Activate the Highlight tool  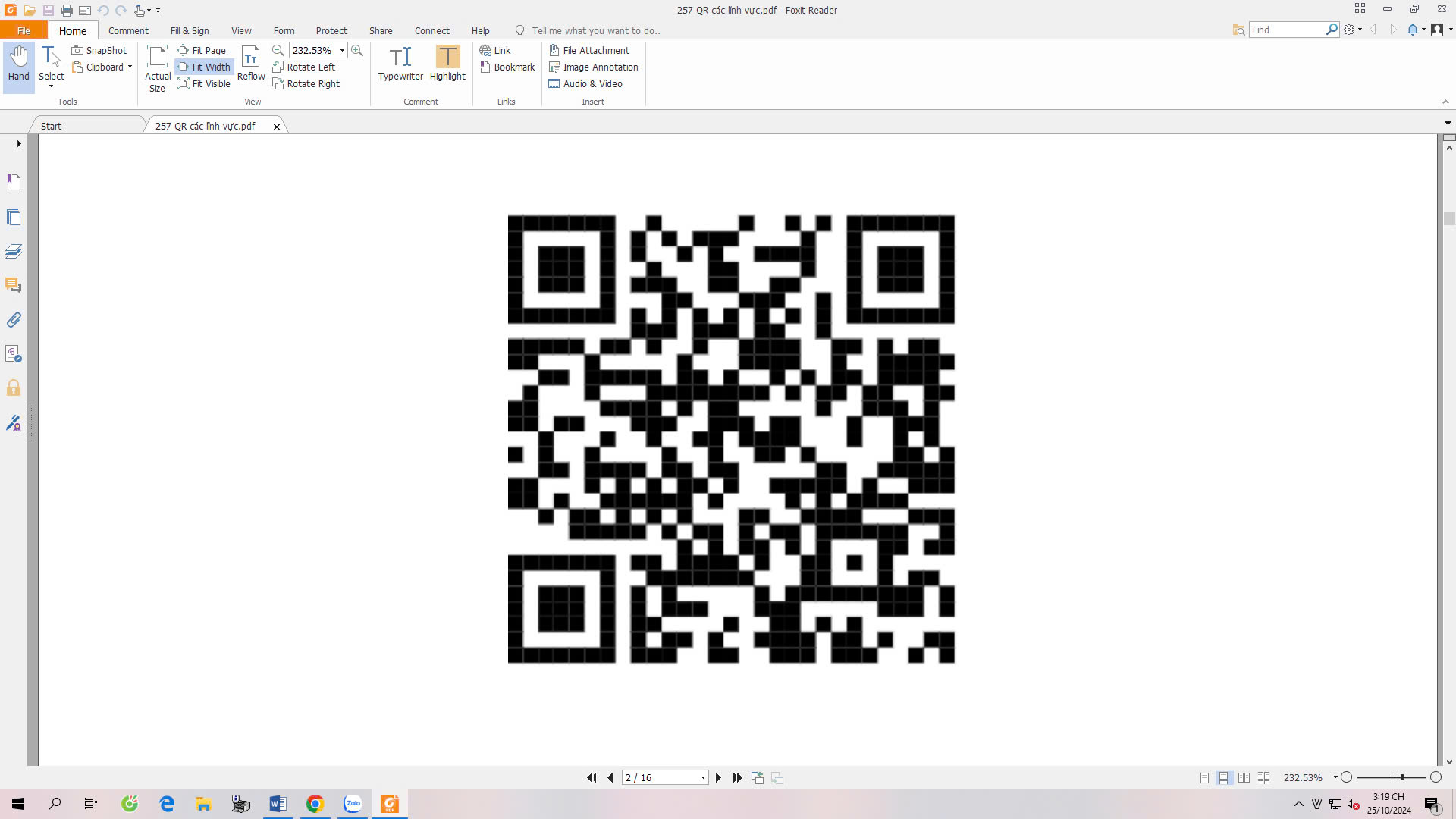point(447,64)
